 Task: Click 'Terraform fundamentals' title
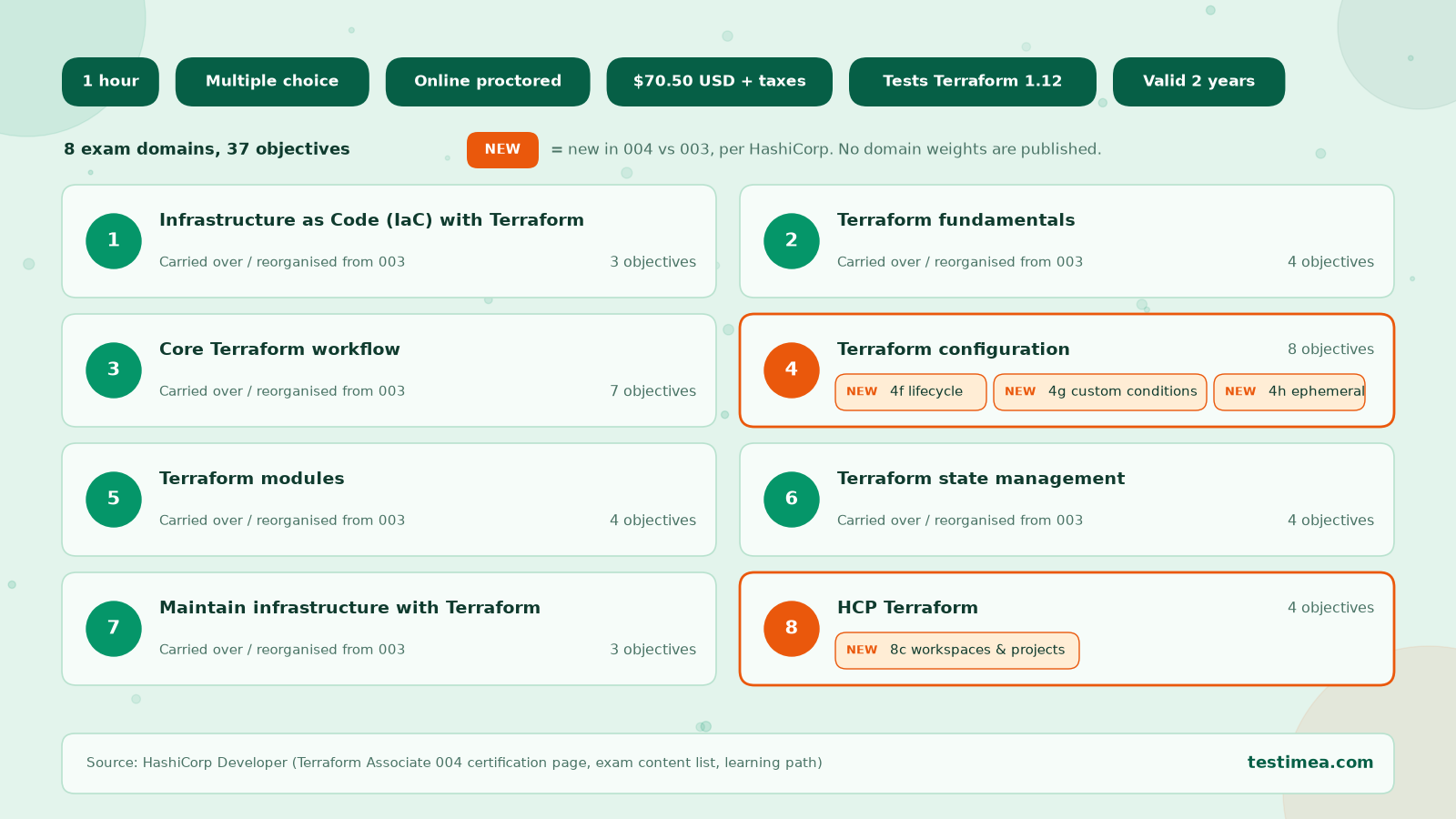[955, 220]
